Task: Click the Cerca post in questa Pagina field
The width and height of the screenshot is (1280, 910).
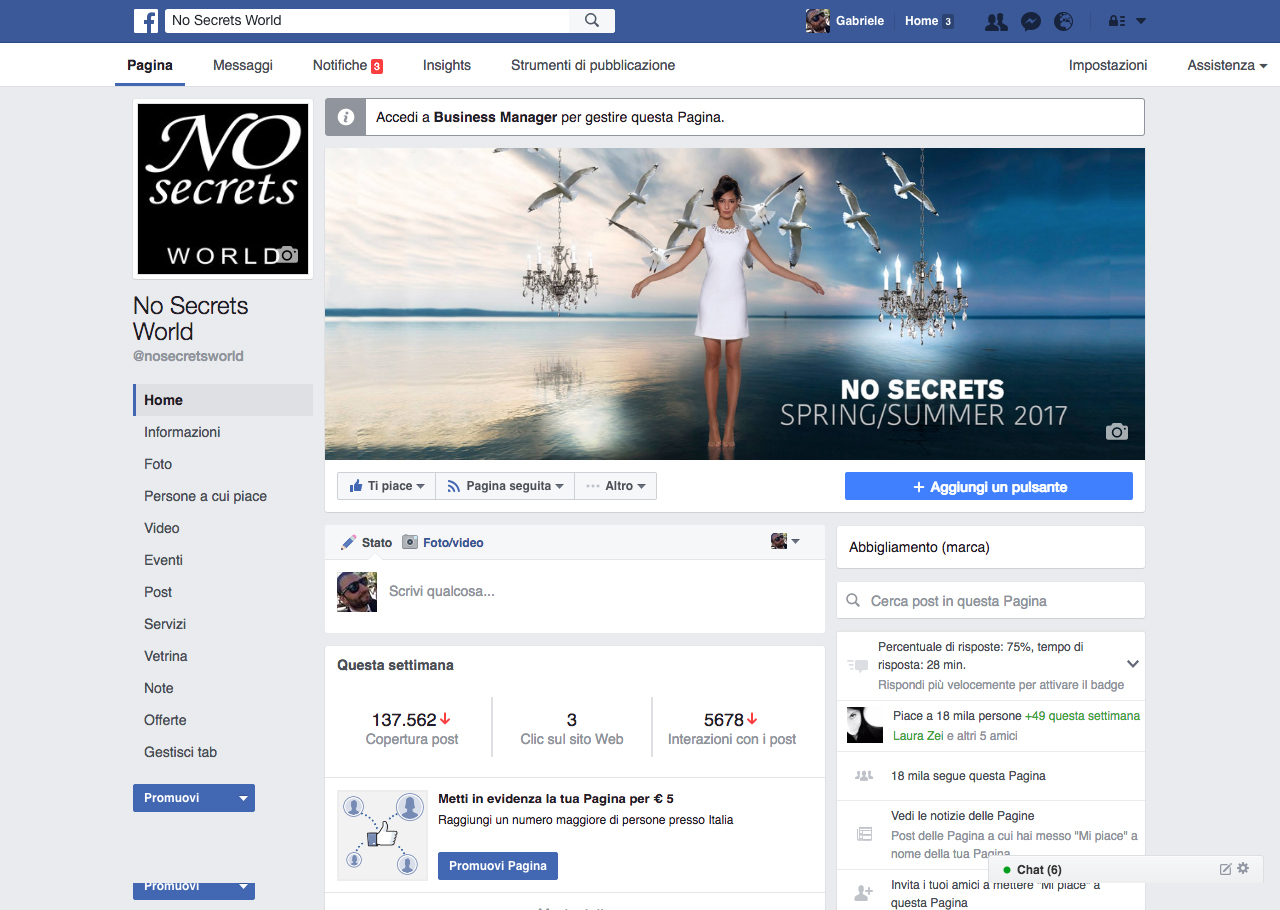Action: [991, 601]
